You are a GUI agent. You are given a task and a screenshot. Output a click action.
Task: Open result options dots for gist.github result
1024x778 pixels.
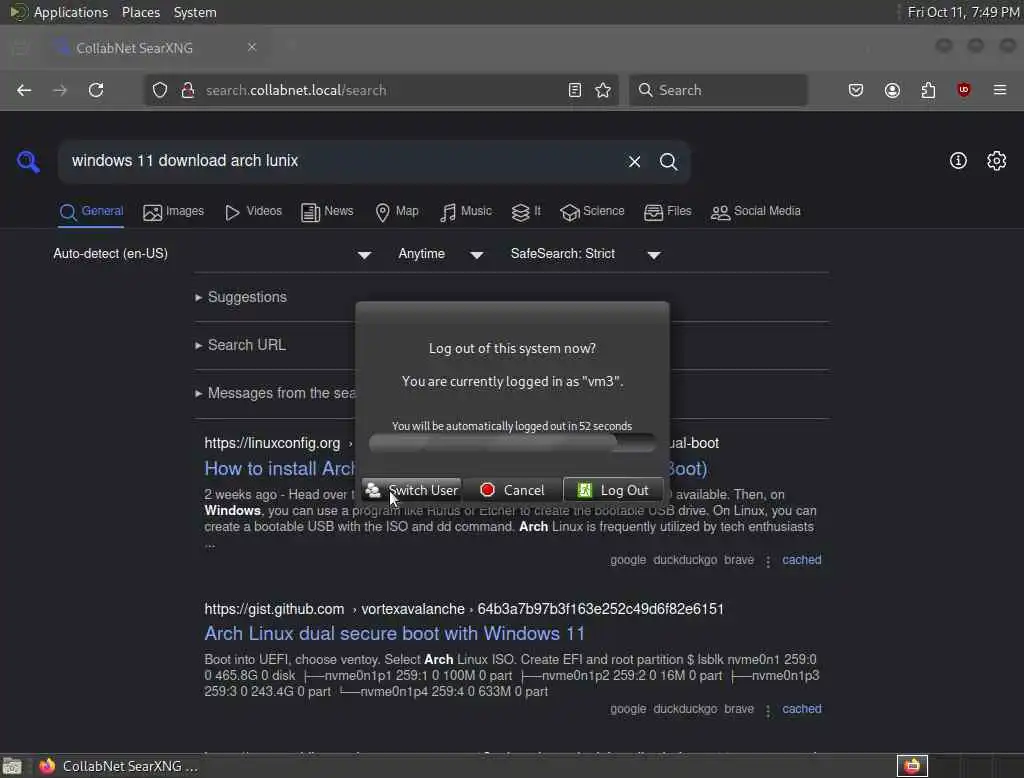768,710
